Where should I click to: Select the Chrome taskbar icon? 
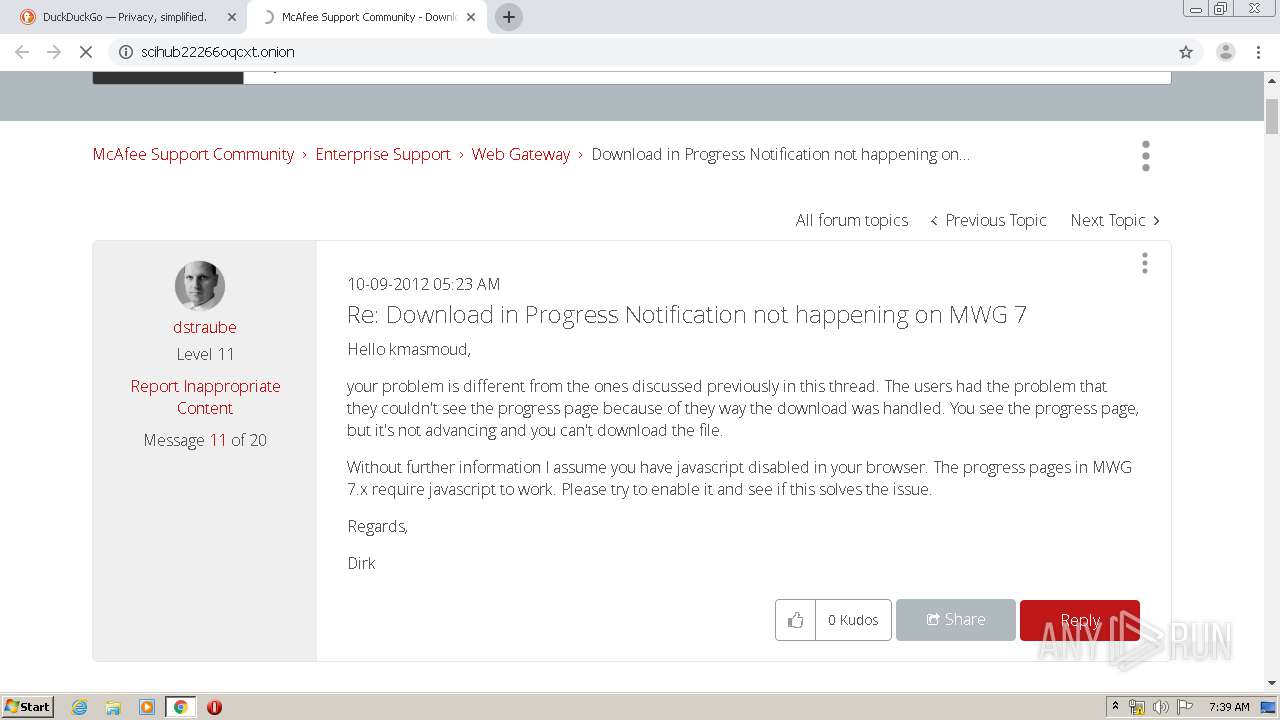(181, 707)
